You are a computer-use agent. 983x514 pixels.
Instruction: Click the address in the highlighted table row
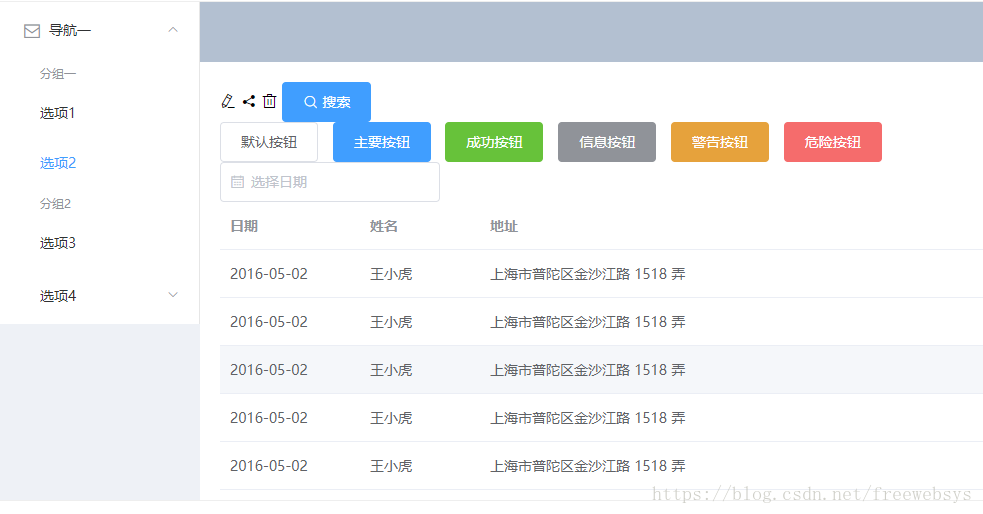click(x=587, y=370)
